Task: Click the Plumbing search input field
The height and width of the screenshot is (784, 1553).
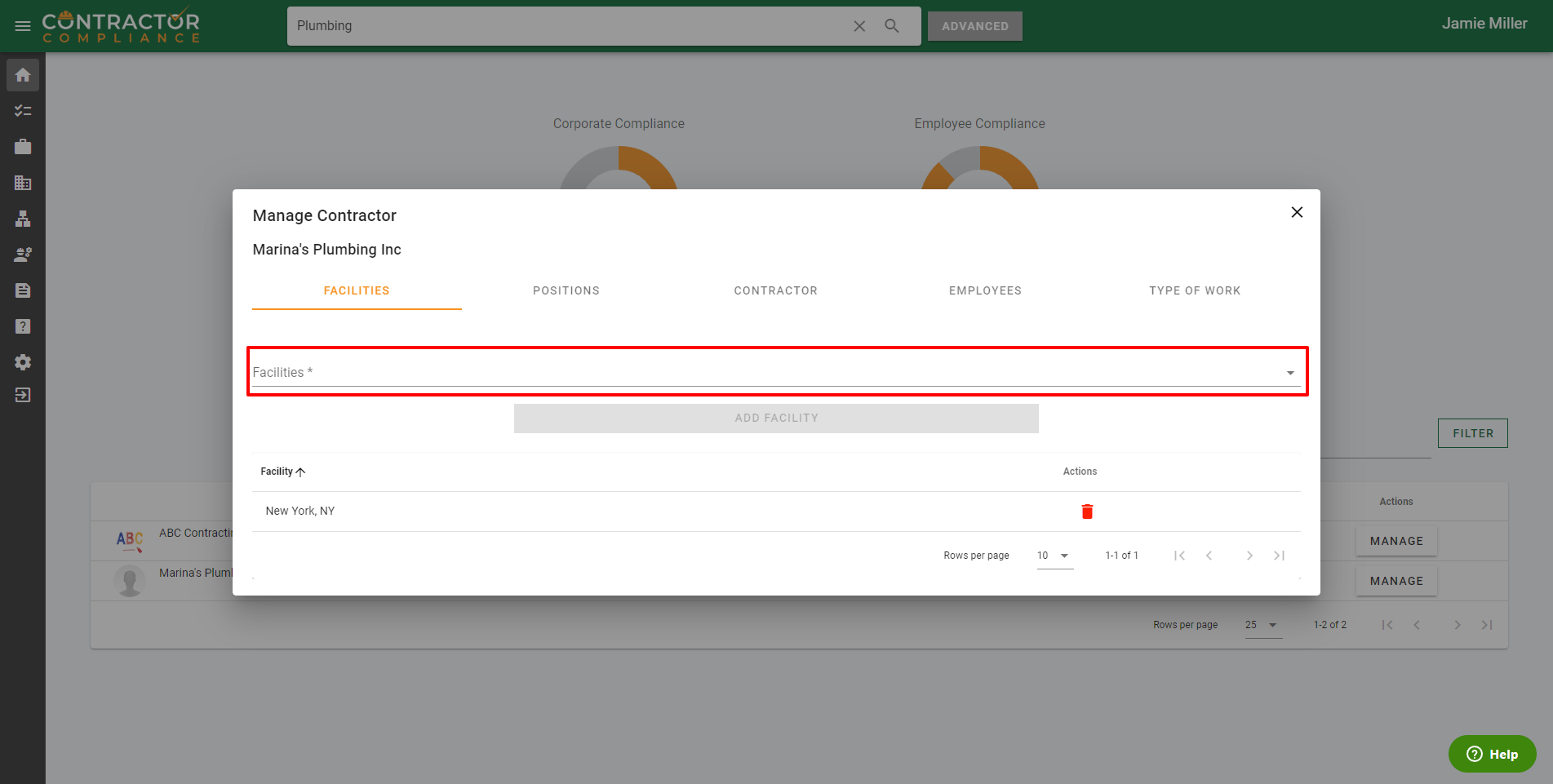Action: point(563,26)
